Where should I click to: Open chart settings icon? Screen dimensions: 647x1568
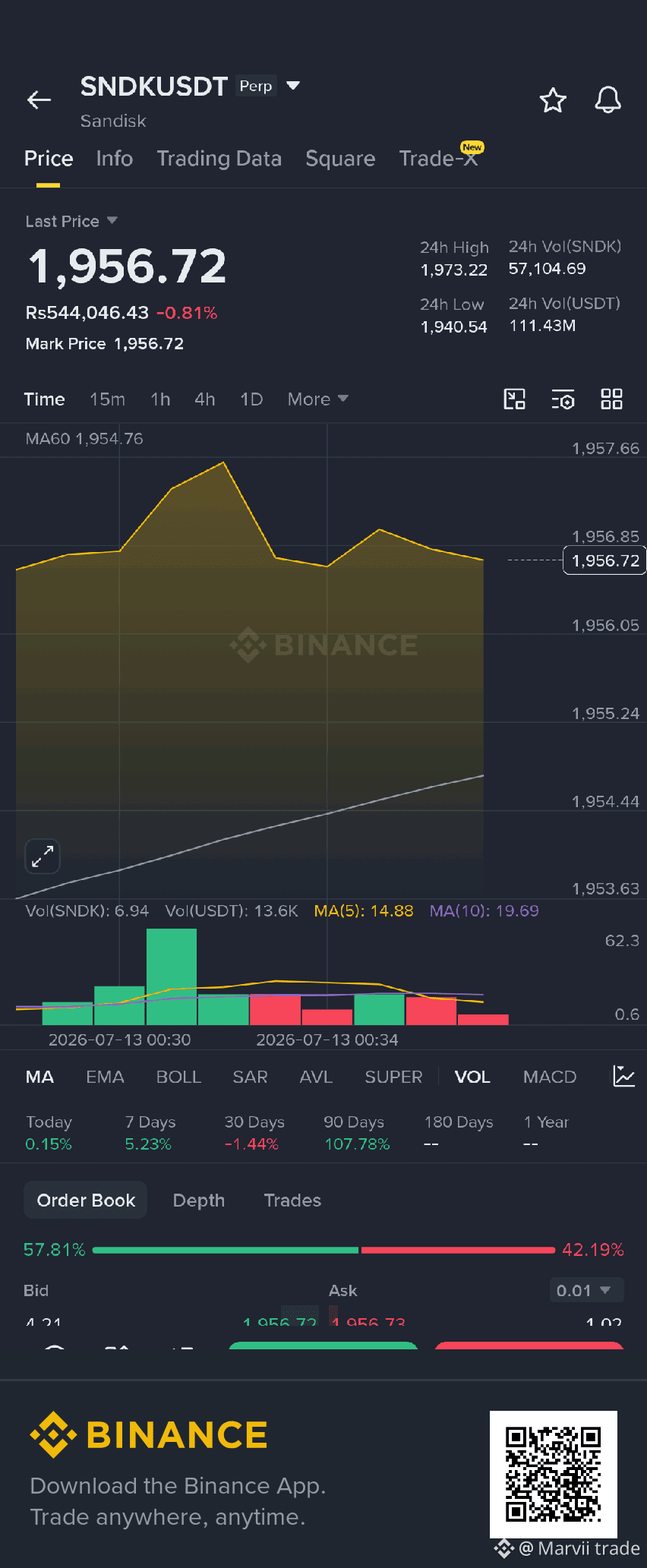coord(563,399)
